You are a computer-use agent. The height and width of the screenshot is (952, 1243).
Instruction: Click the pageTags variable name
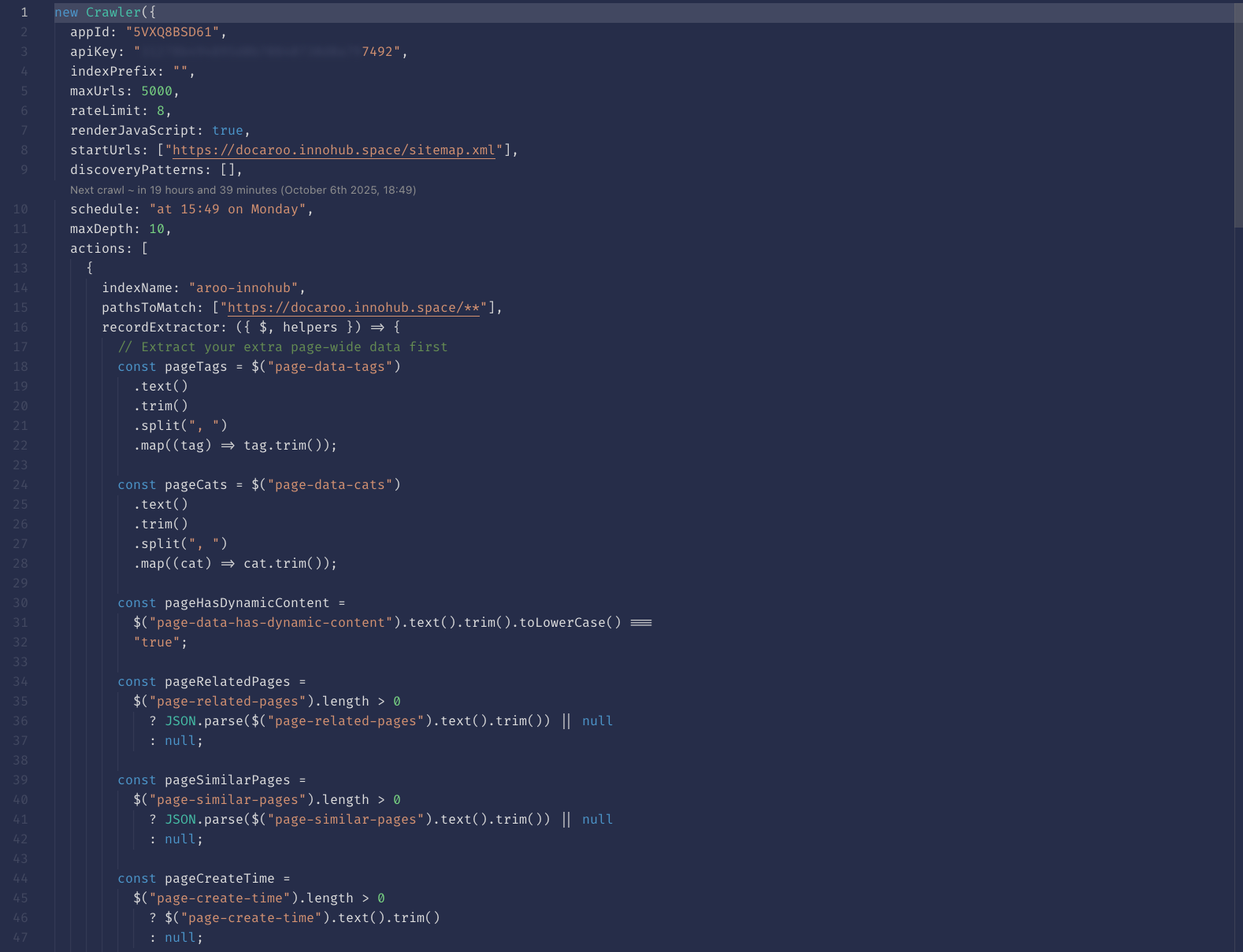195,367
